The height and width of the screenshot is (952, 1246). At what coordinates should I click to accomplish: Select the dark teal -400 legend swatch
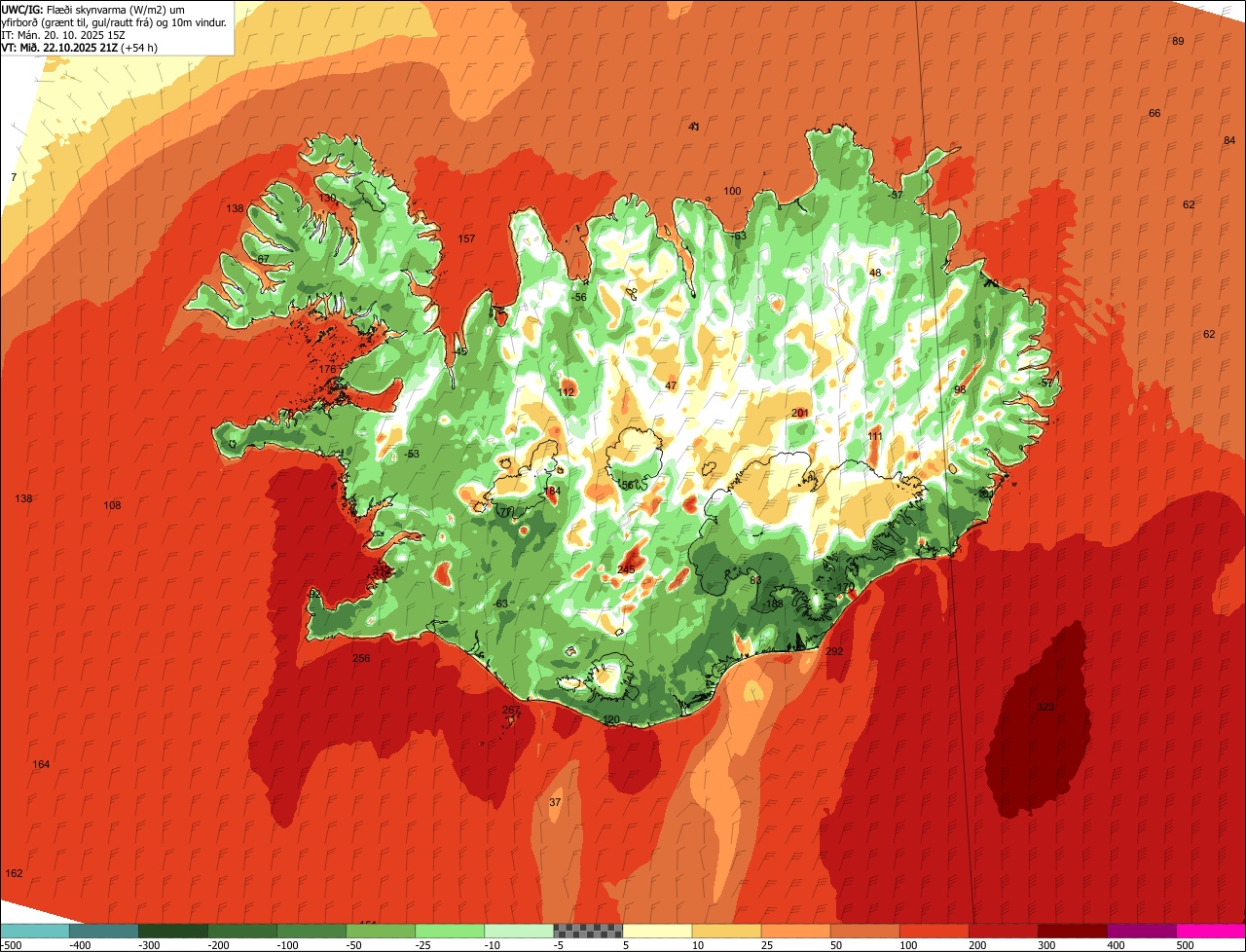103,931
